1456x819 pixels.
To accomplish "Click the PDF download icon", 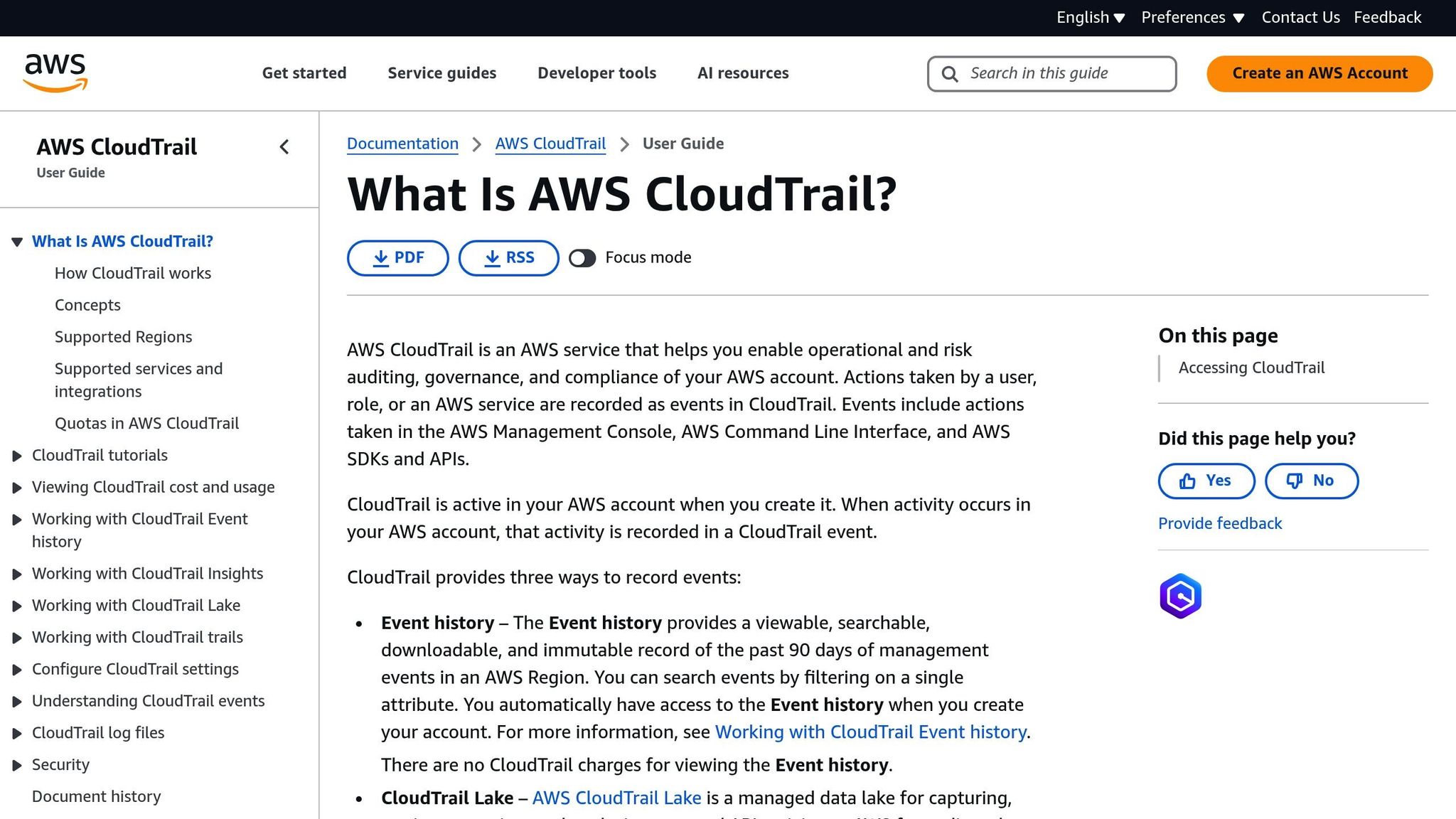I will (x=382, y=257).
